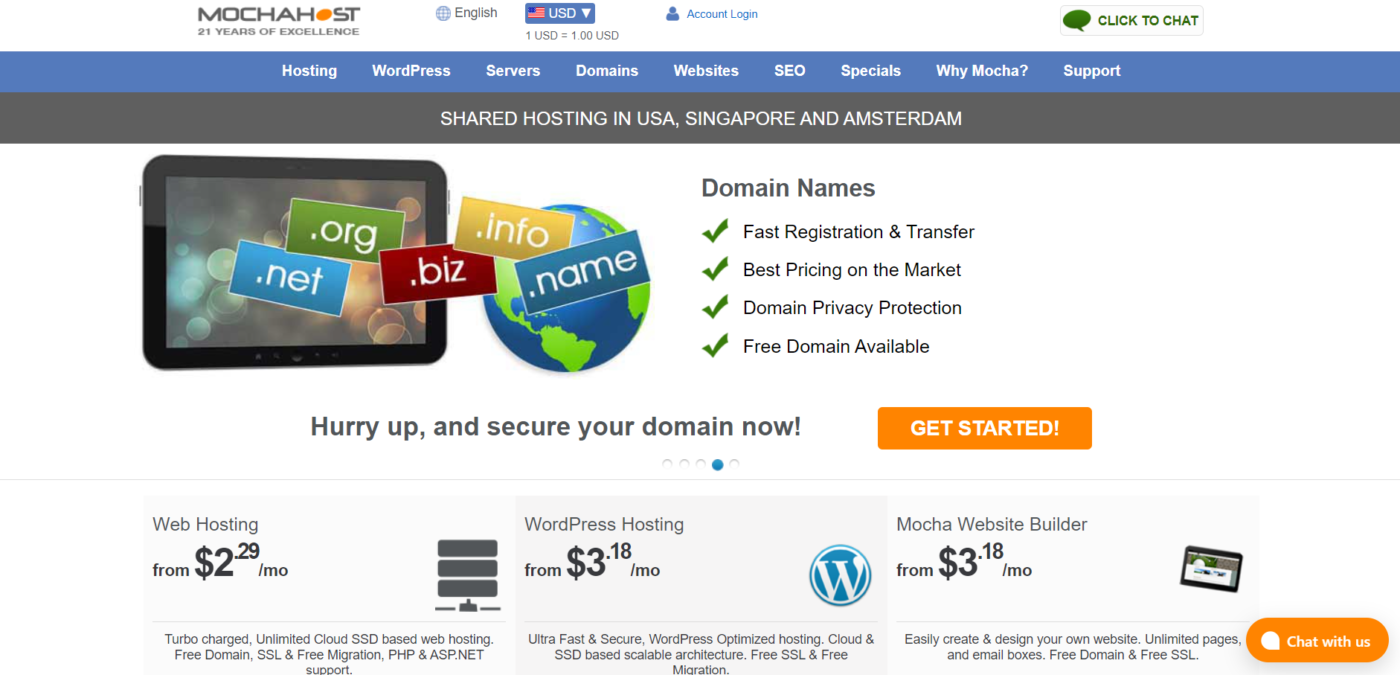Click the WordPress logo icon
The height and width of the screenshot is (675, 1400).
[x=840, y=575]
